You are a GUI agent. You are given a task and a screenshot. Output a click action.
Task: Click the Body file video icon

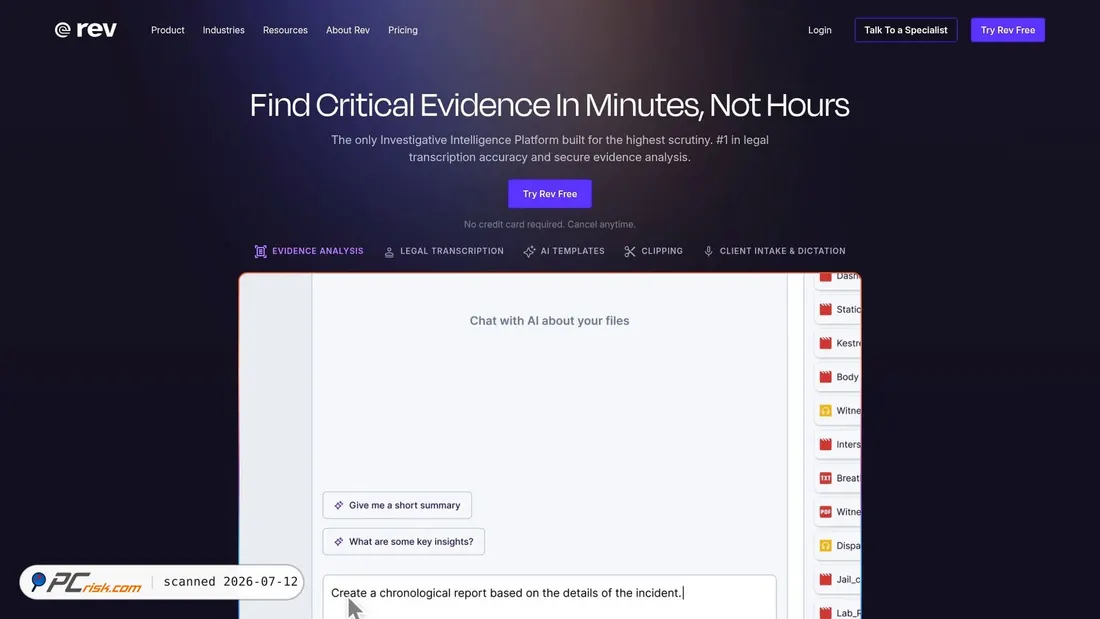point(826,377)
